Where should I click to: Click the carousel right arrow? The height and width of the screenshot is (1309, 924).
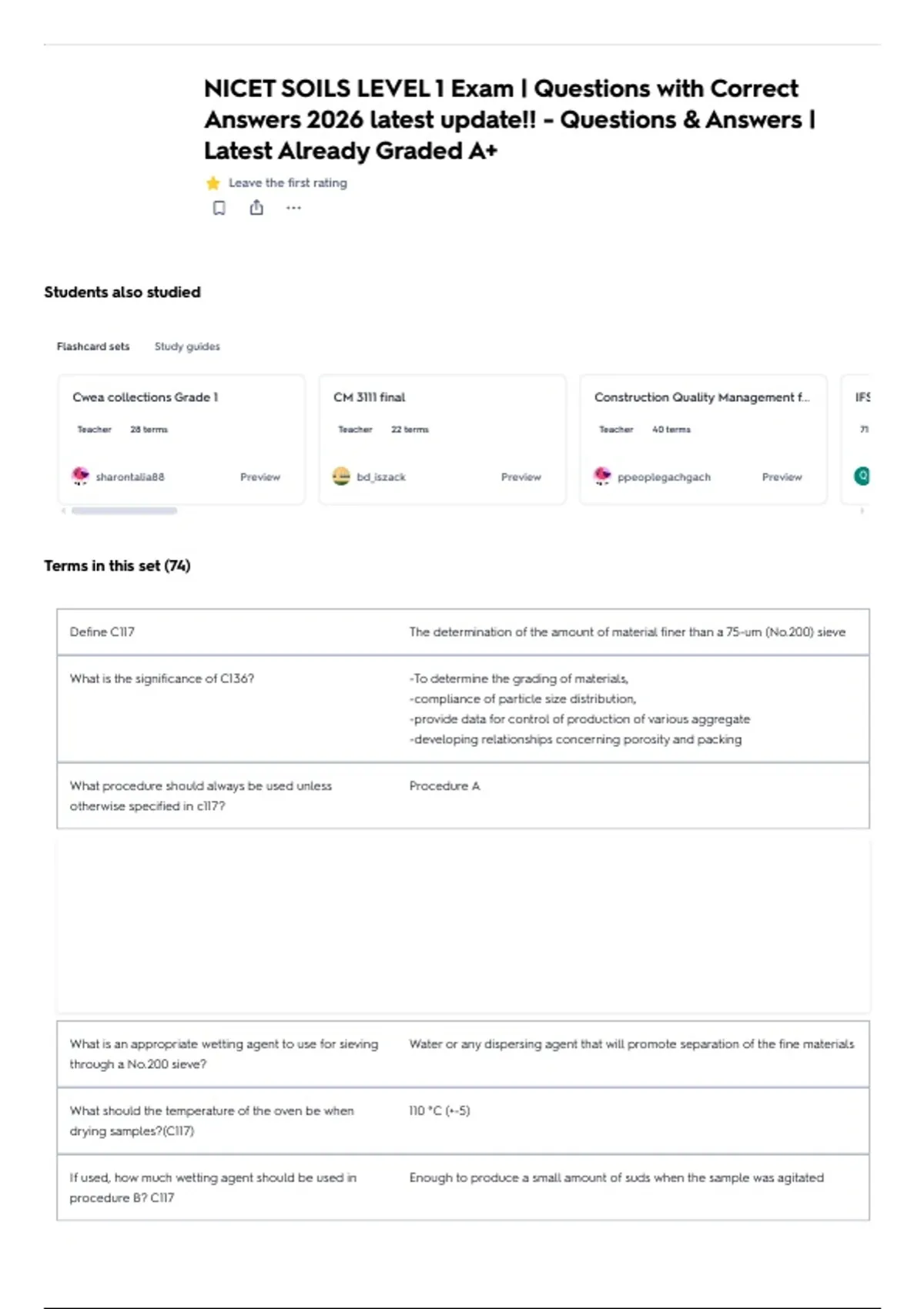point(862,511)
